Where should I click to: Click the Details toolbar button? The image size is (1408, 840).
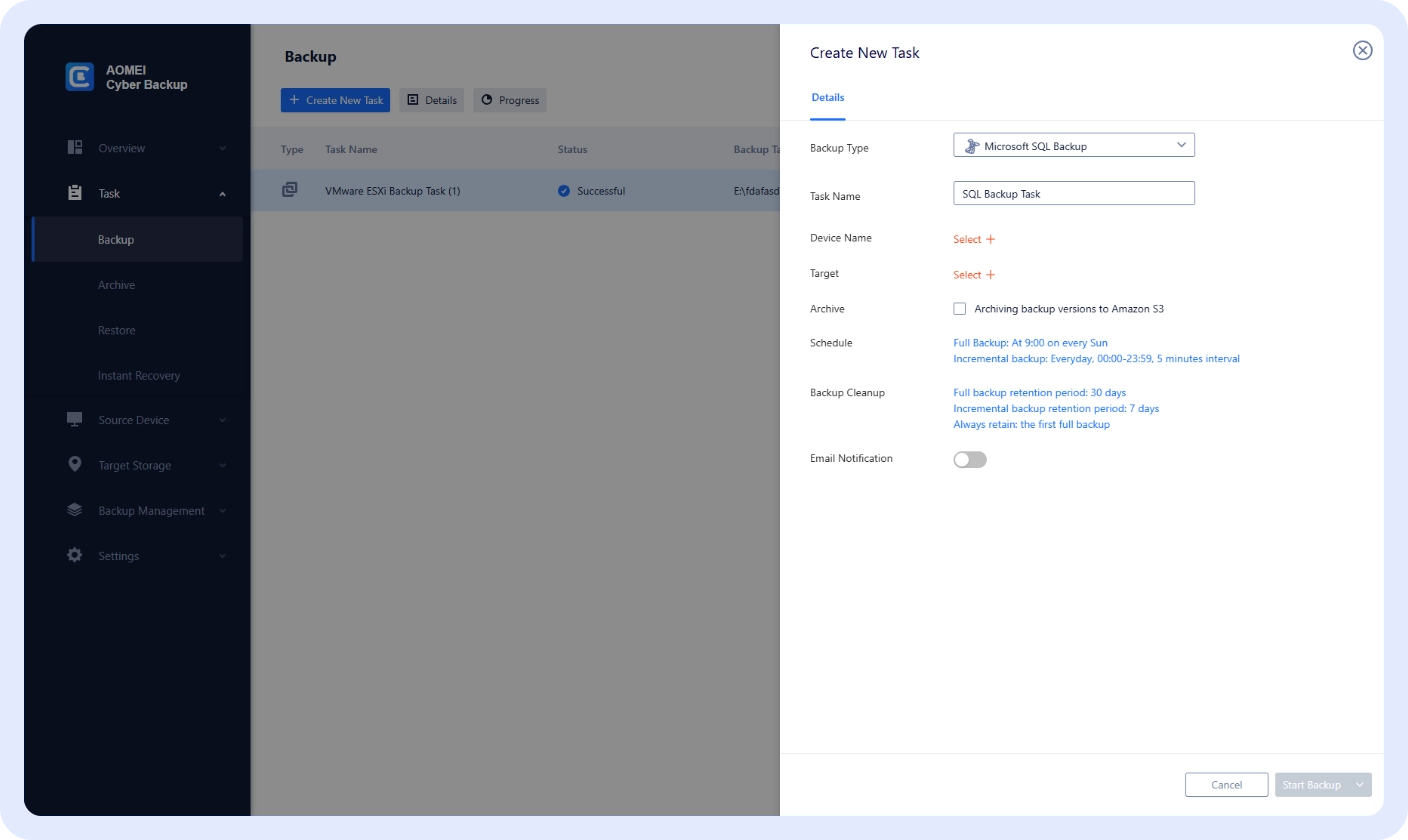tap(432, 100)
